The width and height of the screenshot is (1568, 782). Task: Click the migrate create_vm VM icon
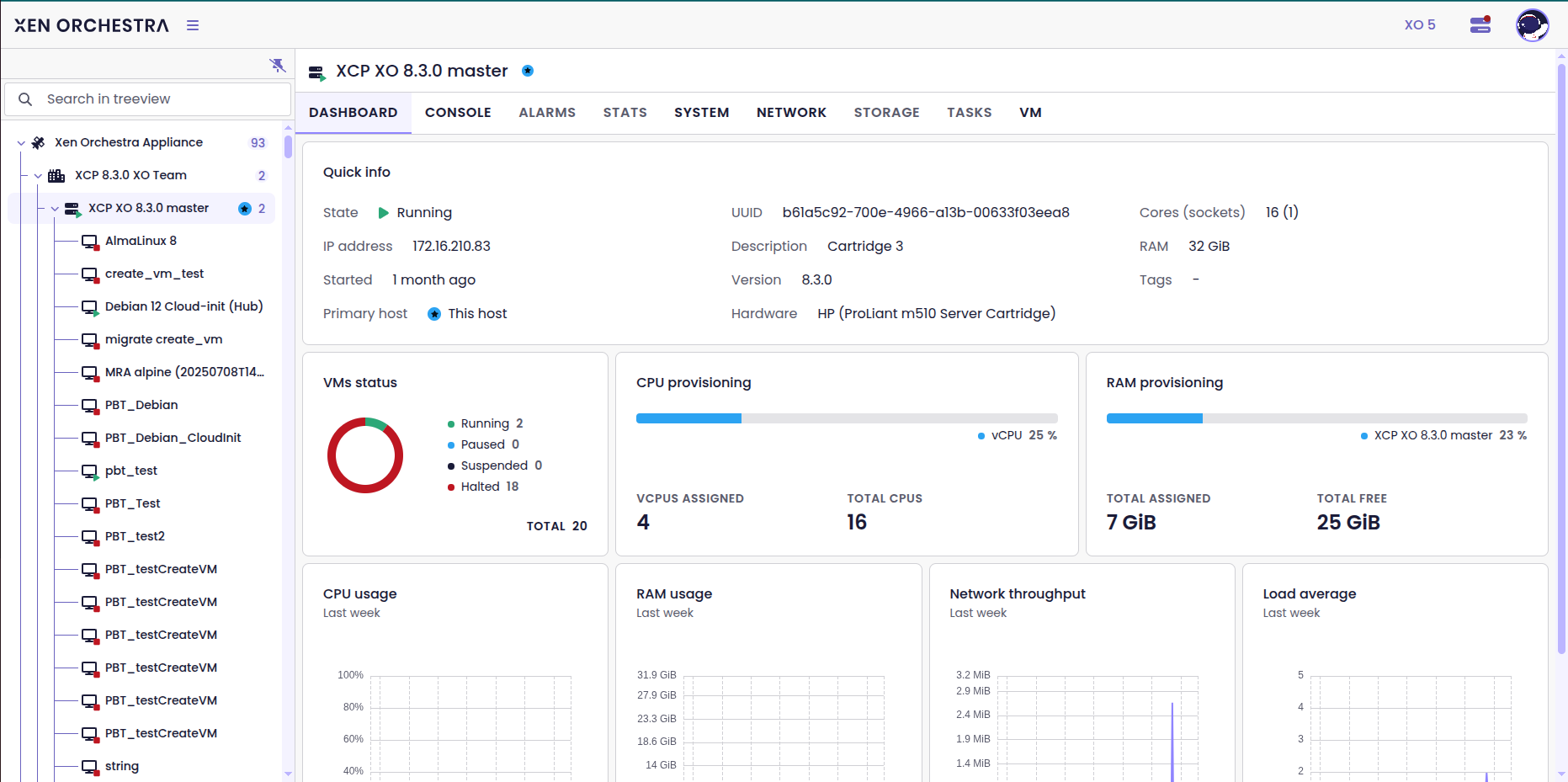click(x=90, y=340)
